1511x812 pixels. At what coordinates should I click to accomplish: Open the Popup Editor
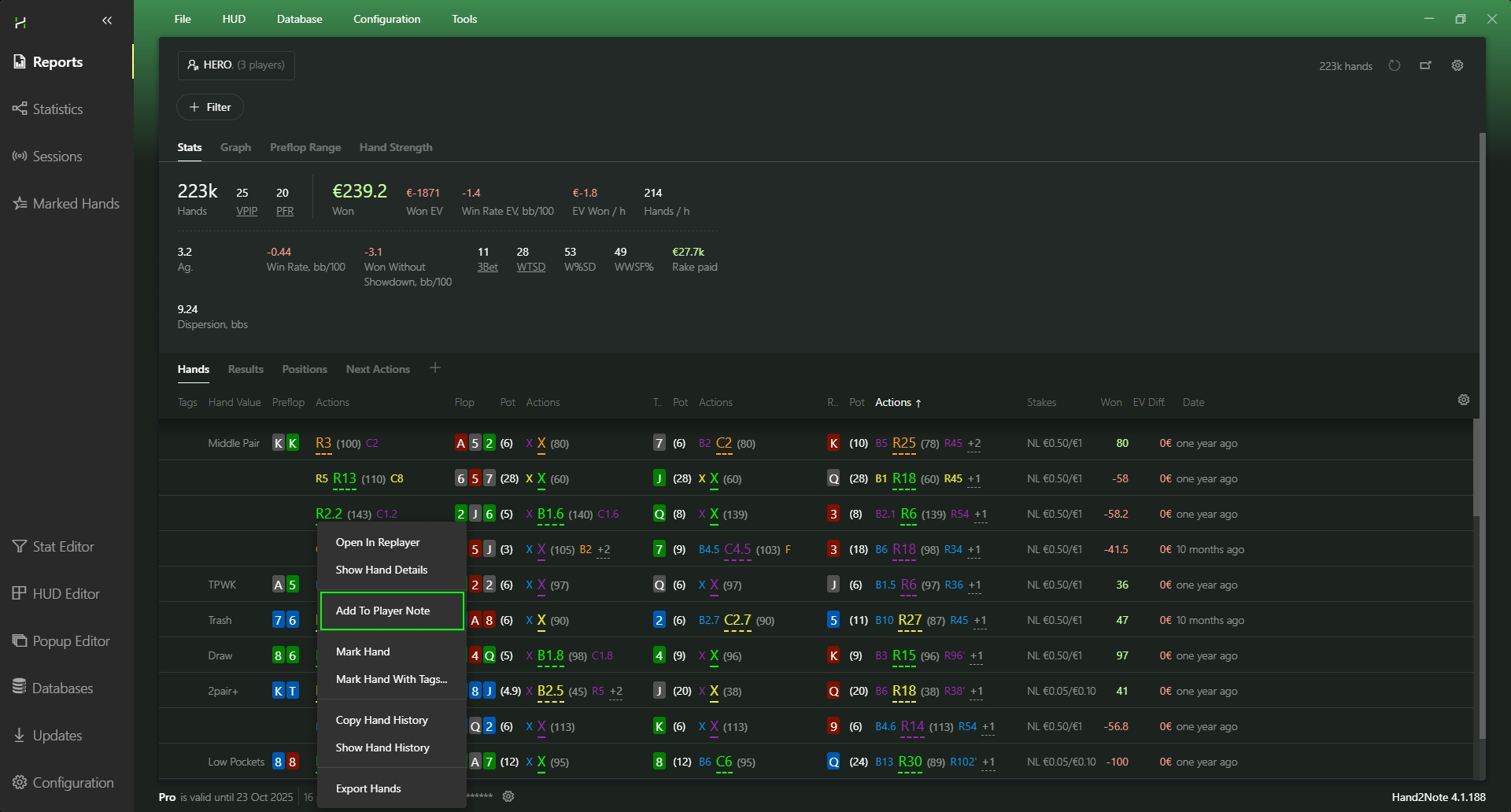(71, 641)
